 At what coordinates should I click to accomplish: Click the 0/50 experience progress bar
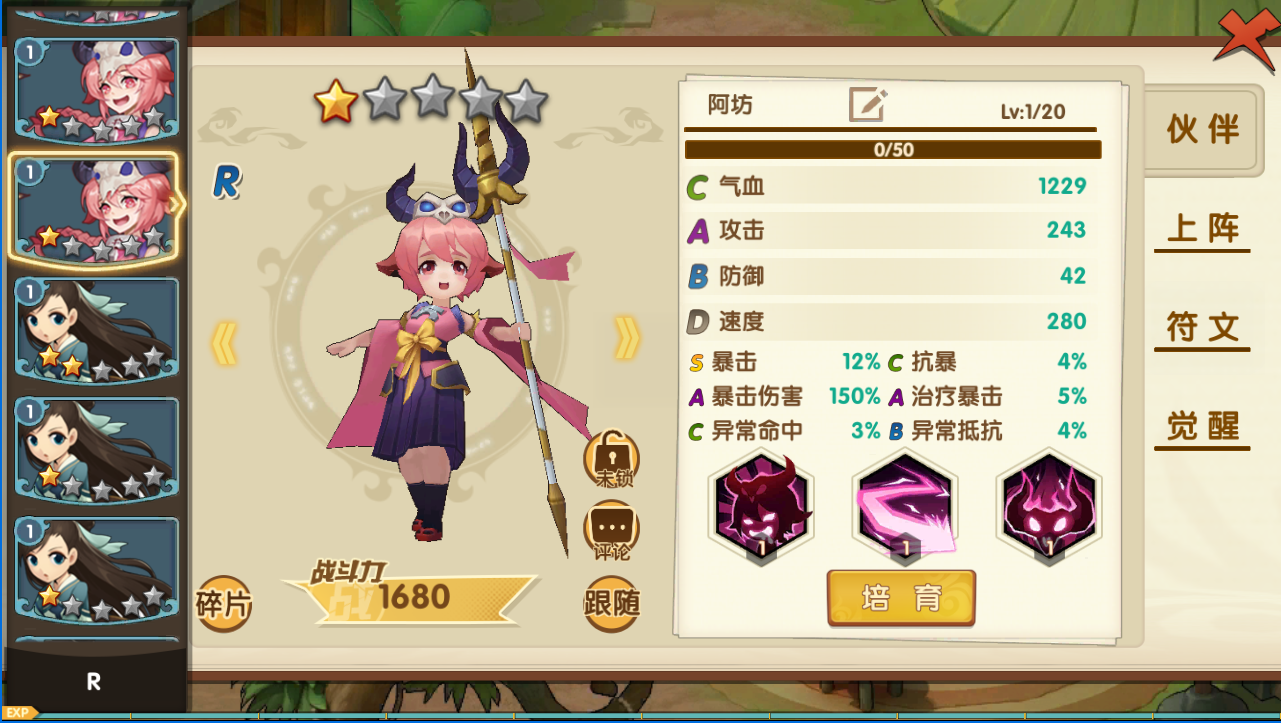click(893, 150)
